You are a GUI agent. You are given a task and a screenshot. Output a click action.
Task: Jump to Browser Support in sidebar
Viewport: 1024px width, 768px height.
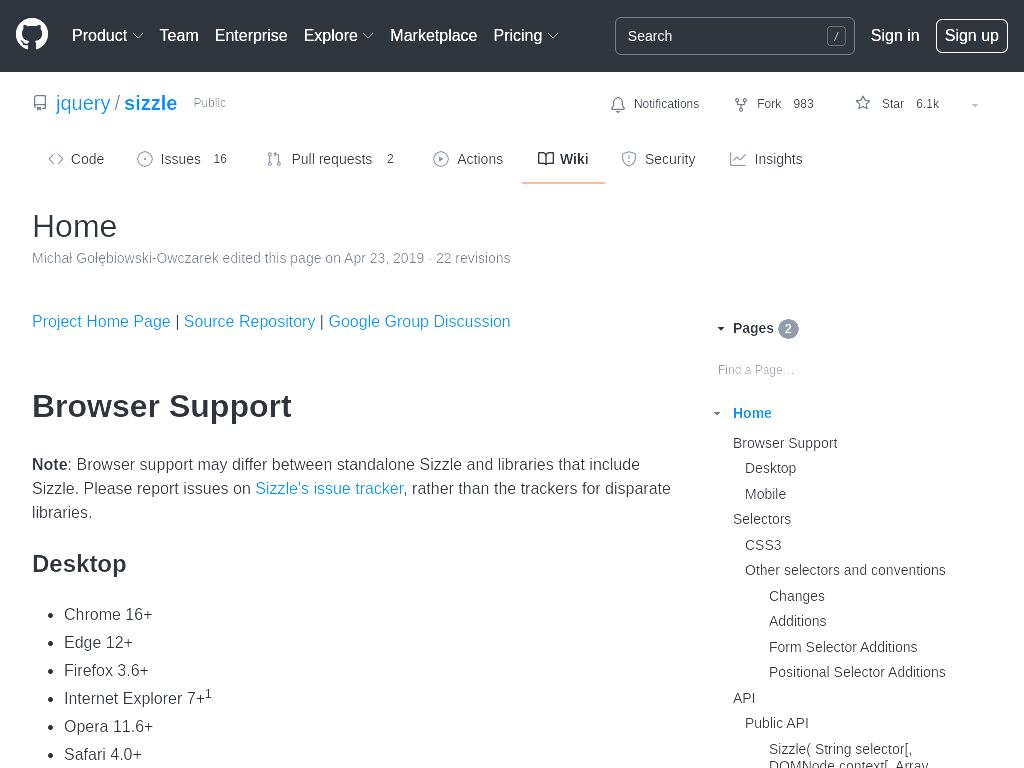pyautogui.click(x=785, y=443)
